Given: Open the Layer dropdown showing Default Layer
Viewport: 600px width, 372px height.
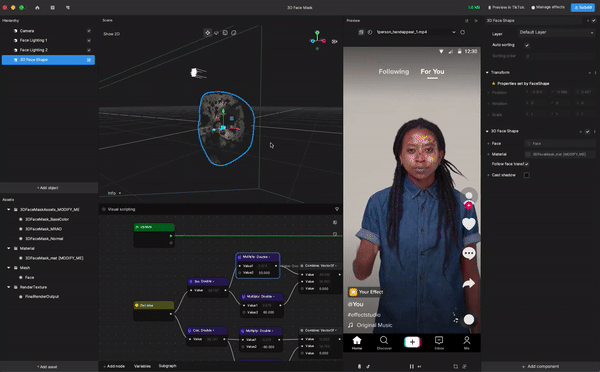Looking at the screenshot, I should (x=556, y=33).
